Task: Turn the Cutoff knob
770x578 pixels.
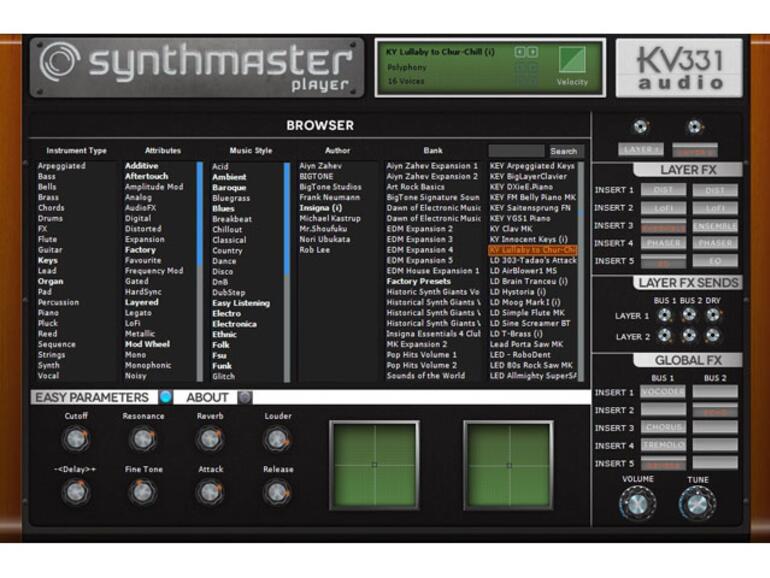Action: [76, 439]
